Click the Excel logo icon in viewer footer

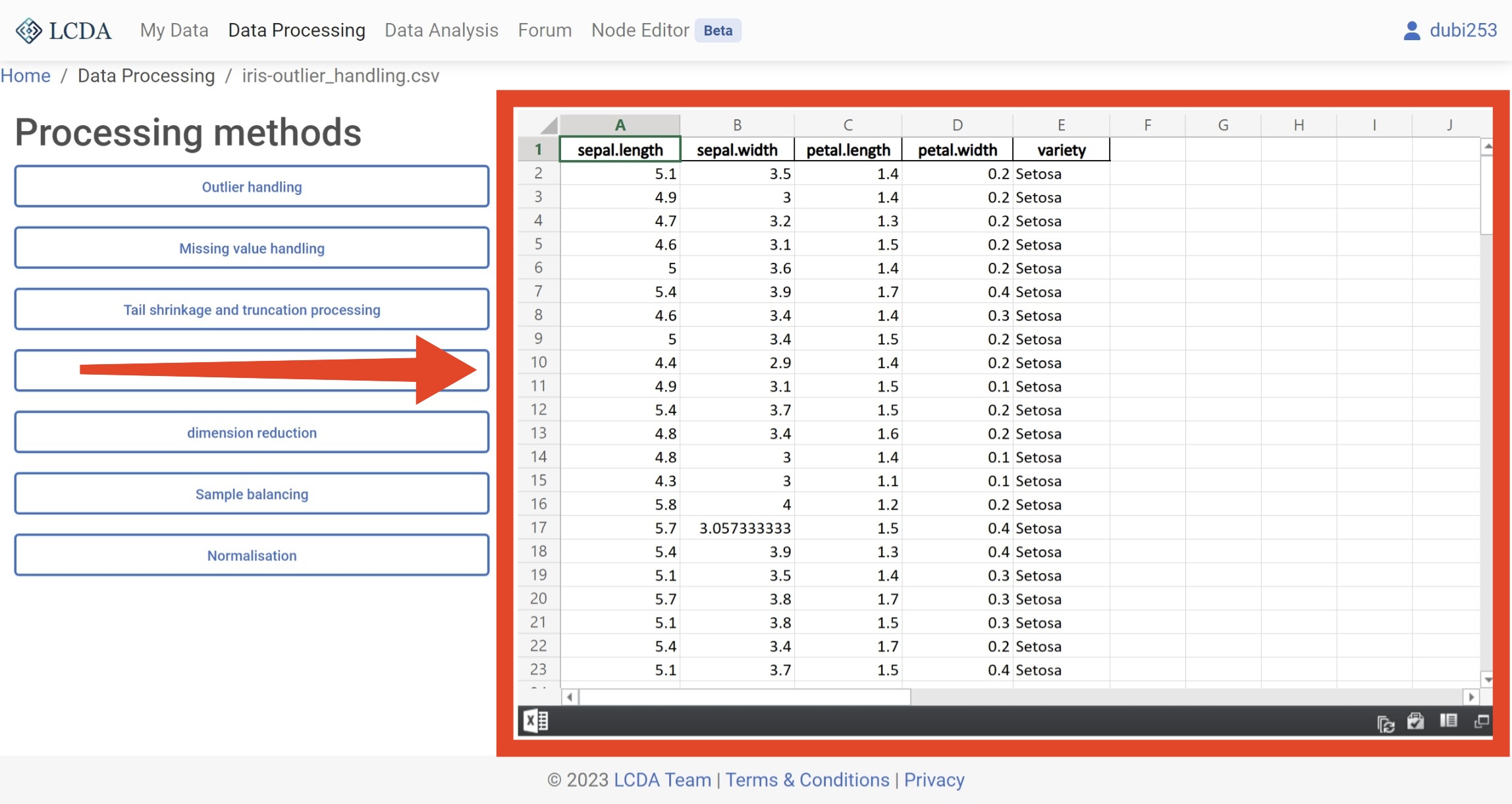tap(535, 721)
